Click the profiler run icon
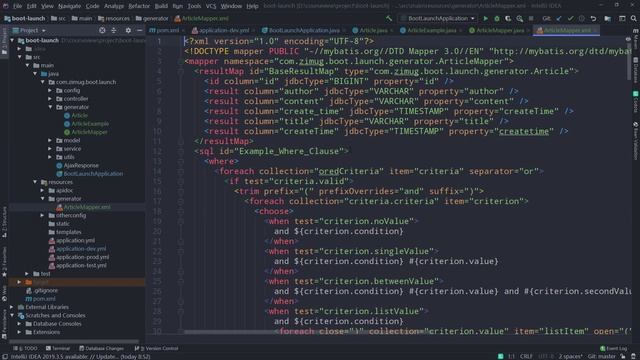Screen dimensions: 640x360 click(x=520, y=18)
